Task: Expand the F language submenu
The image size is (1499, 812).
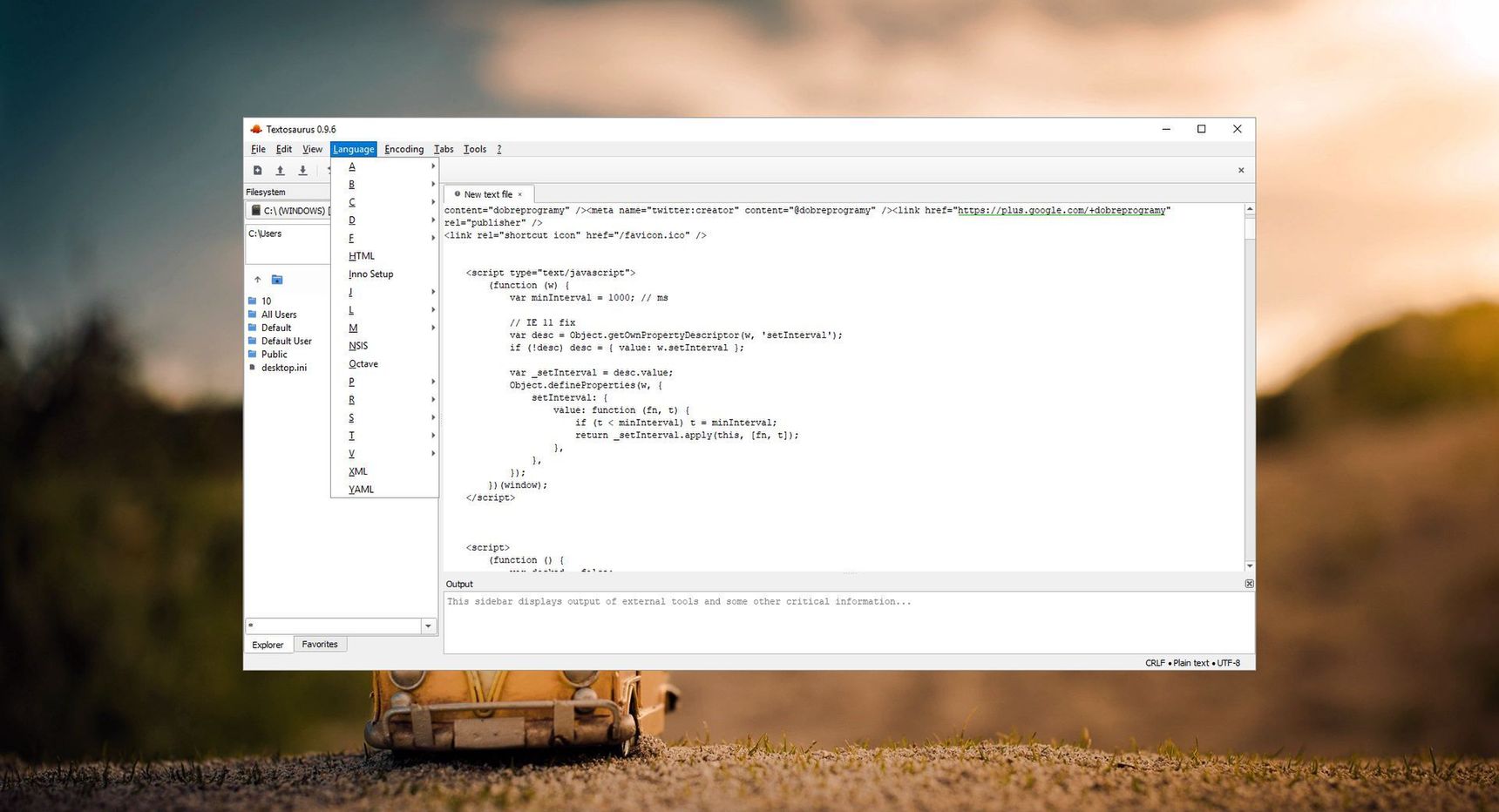Action: click(x=384, y=238)
